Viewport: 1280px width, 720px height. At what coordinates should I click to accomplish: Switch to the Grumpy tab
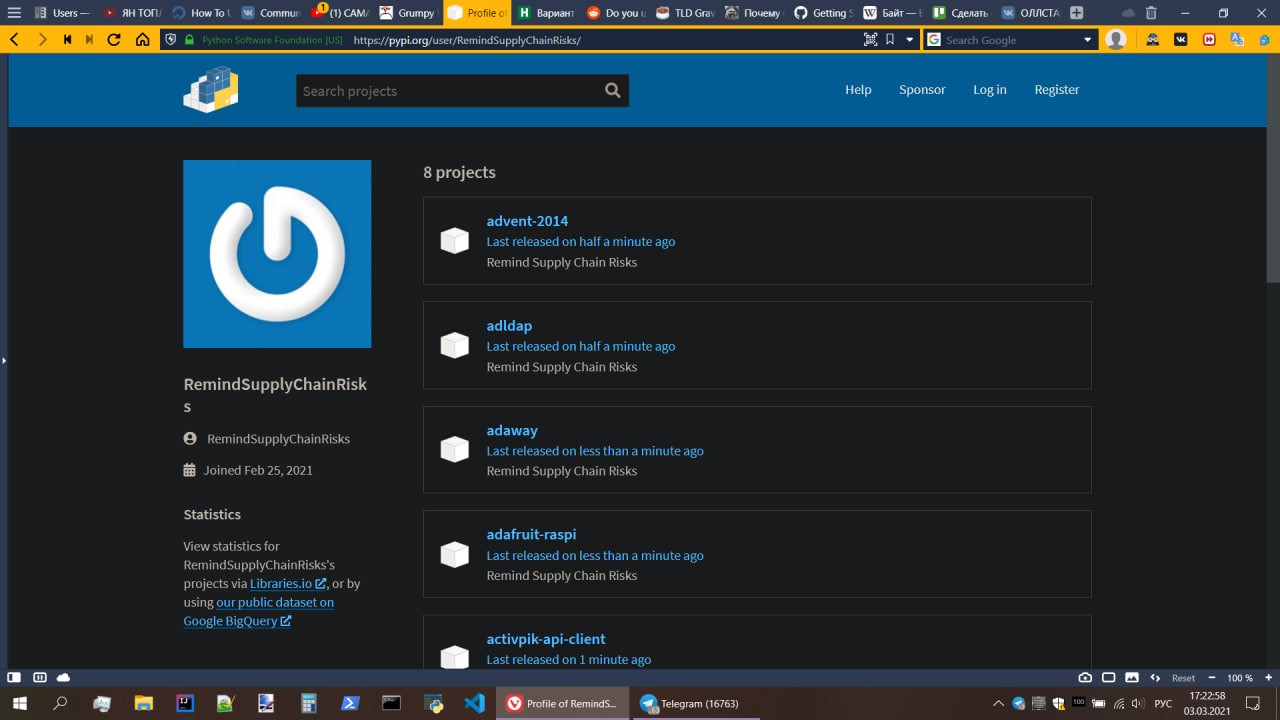pyautogui.click(x=408, y=13)
